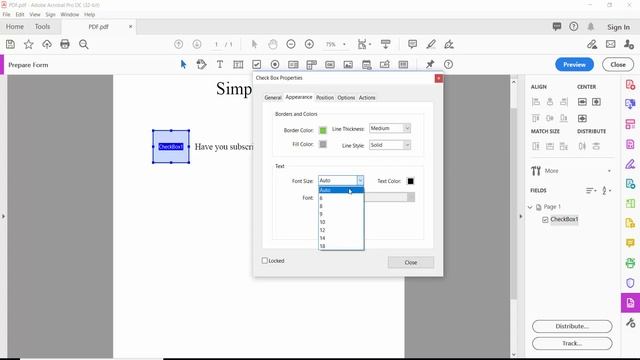Go to the next page arrow

(x=197, y=44)
